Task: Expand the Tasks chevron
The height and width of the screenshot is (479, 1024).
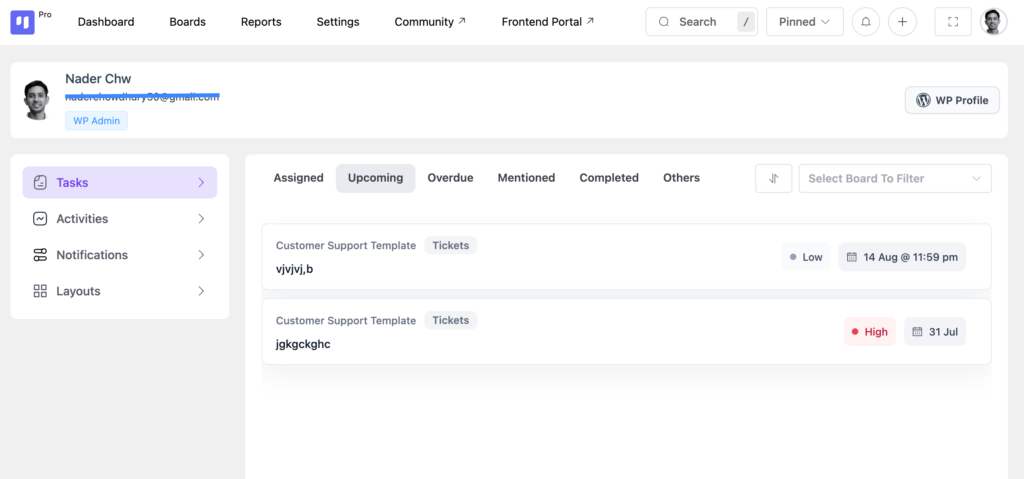Action: click(201, 182)
